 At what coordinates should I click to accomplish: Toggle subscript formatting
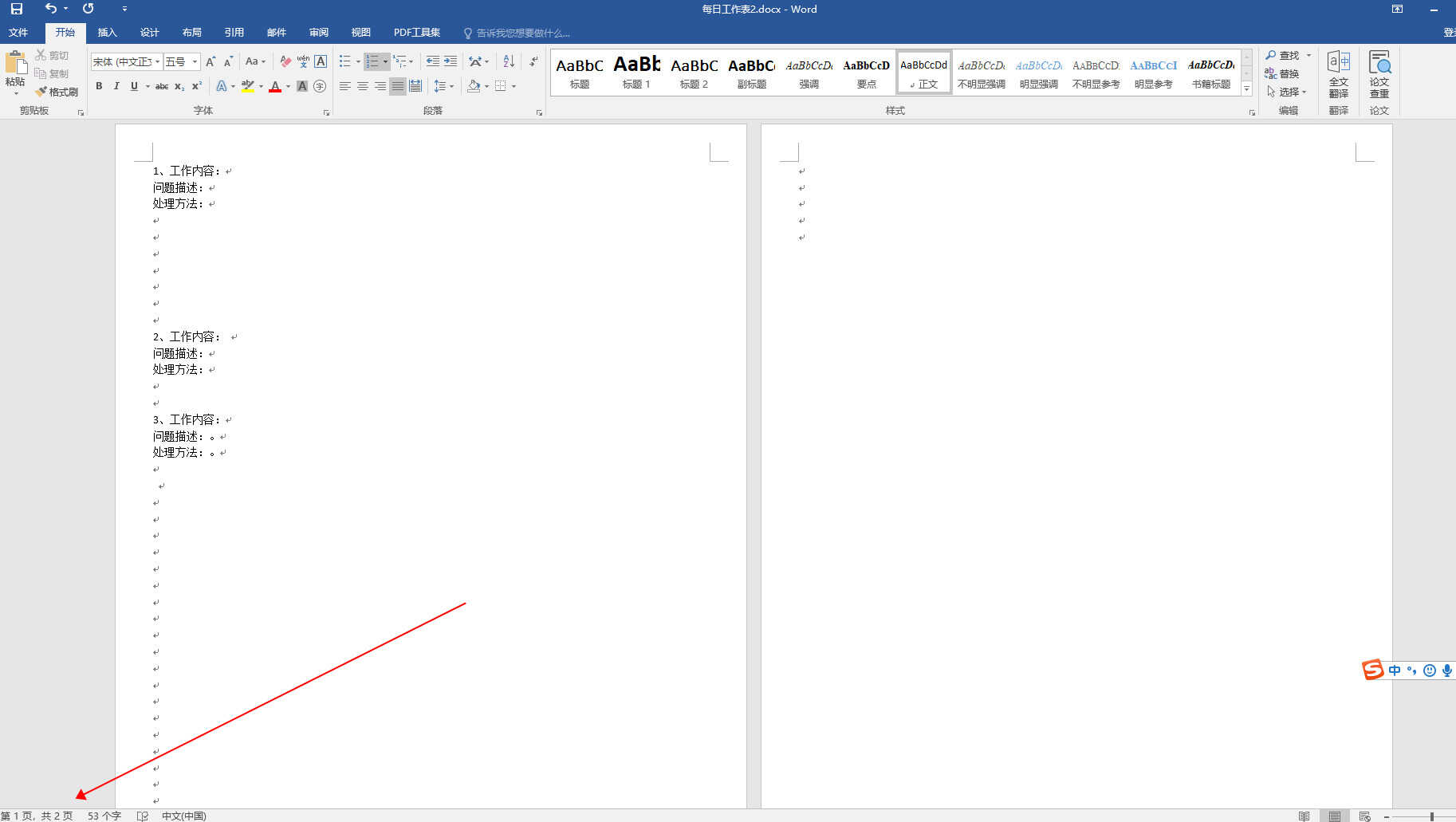coord(179,86)
